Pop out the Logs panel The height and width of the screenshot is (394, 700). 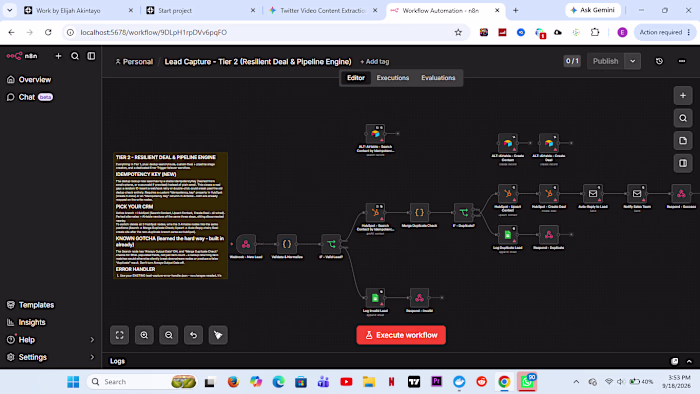[x=675, y=361]
